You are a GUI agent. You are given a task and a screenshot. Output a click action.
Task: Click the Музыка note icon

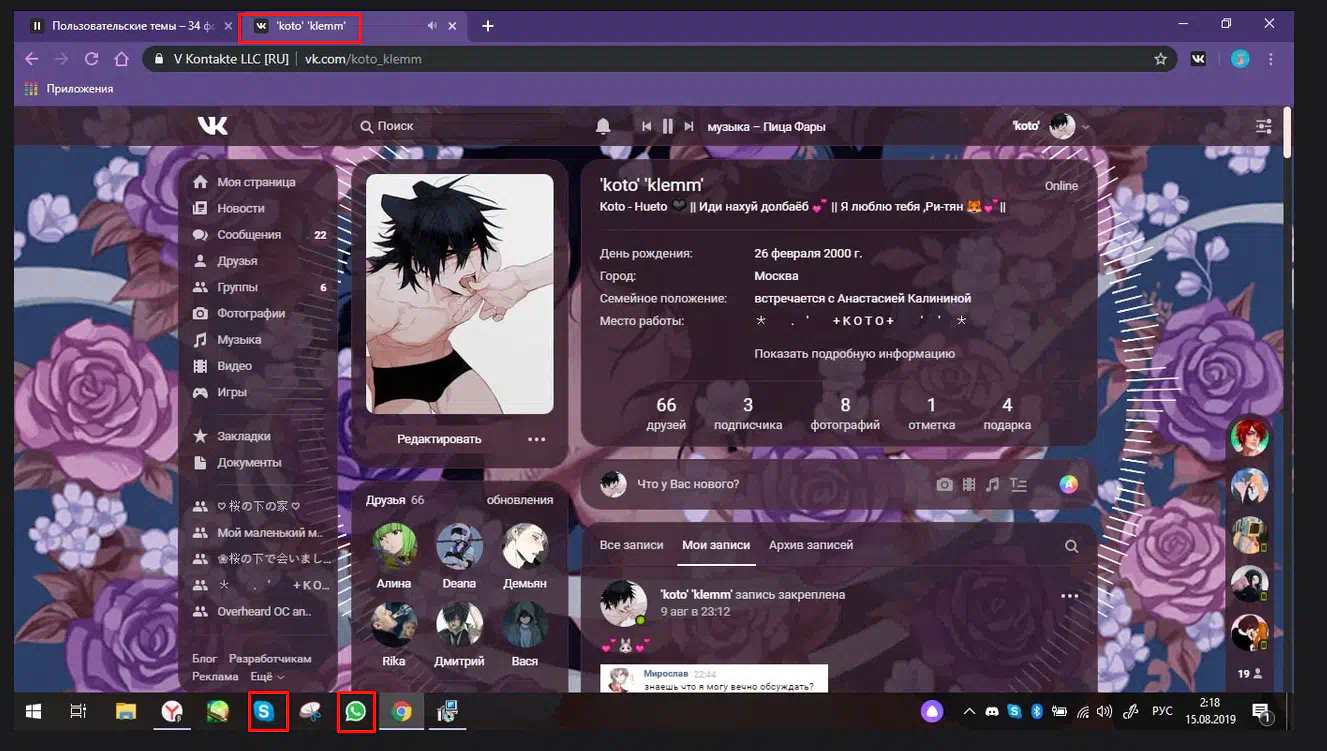200,340
